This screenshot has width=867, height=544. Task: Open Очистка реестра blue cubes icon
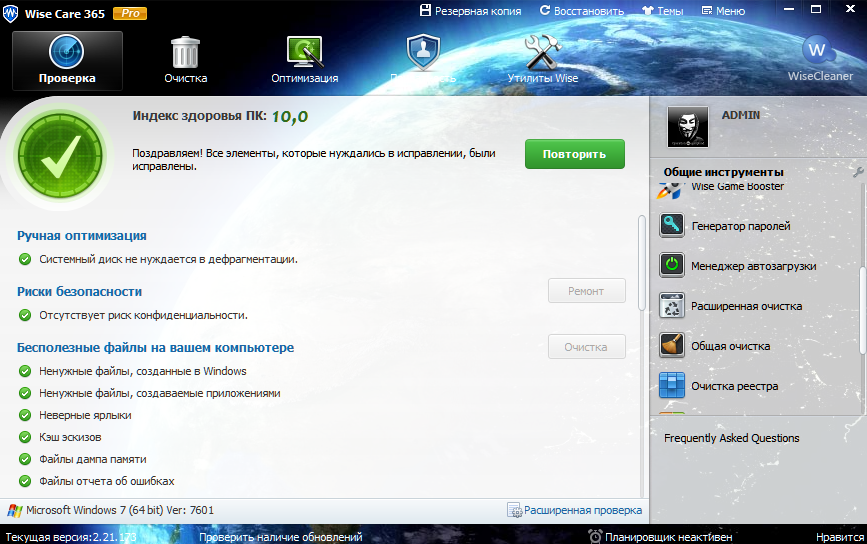click(x=672, y=385)
